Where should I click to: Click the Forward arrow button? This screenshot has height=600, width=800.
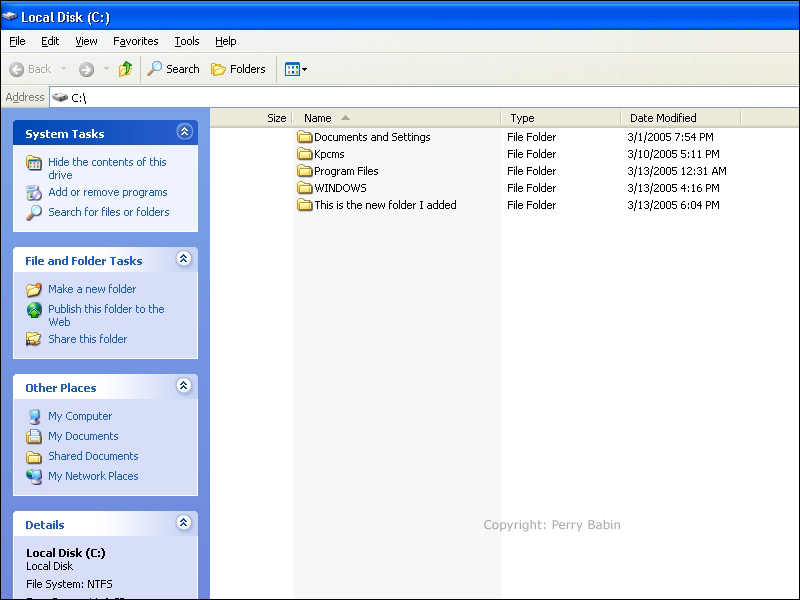(86, 69)
